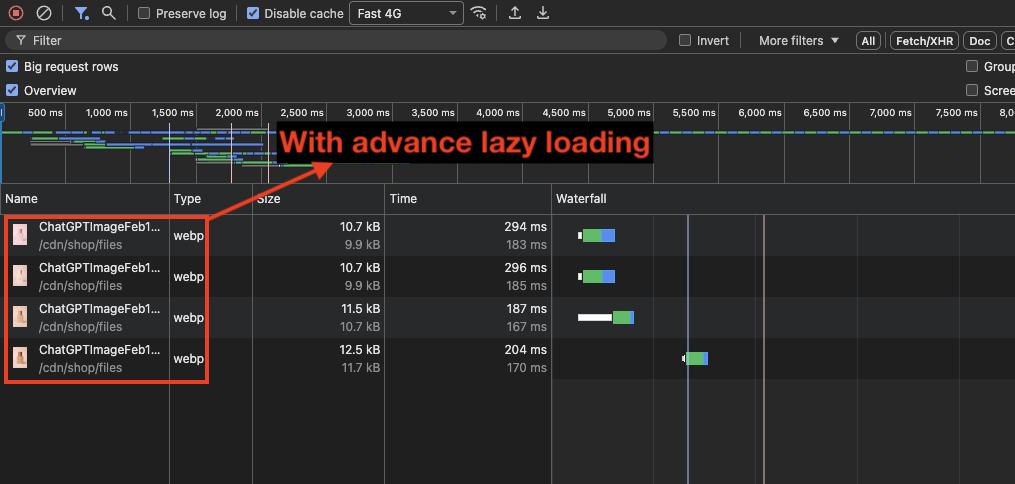Stop recording network log
The height and width of the screenshot is (484, 1015).
tap(16, 13)
